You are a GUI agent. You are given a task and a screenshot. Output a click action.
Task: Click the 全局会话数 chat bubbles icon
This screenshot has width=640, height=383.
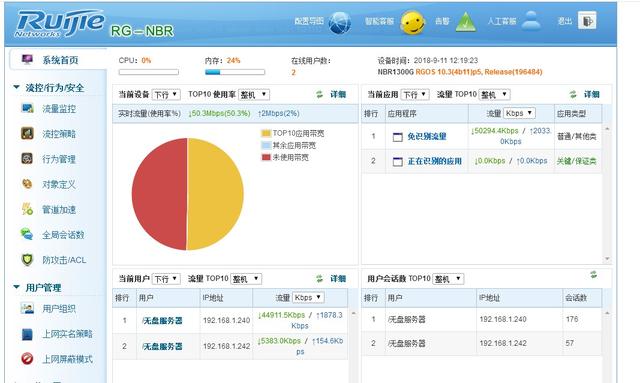click(27, 234)
